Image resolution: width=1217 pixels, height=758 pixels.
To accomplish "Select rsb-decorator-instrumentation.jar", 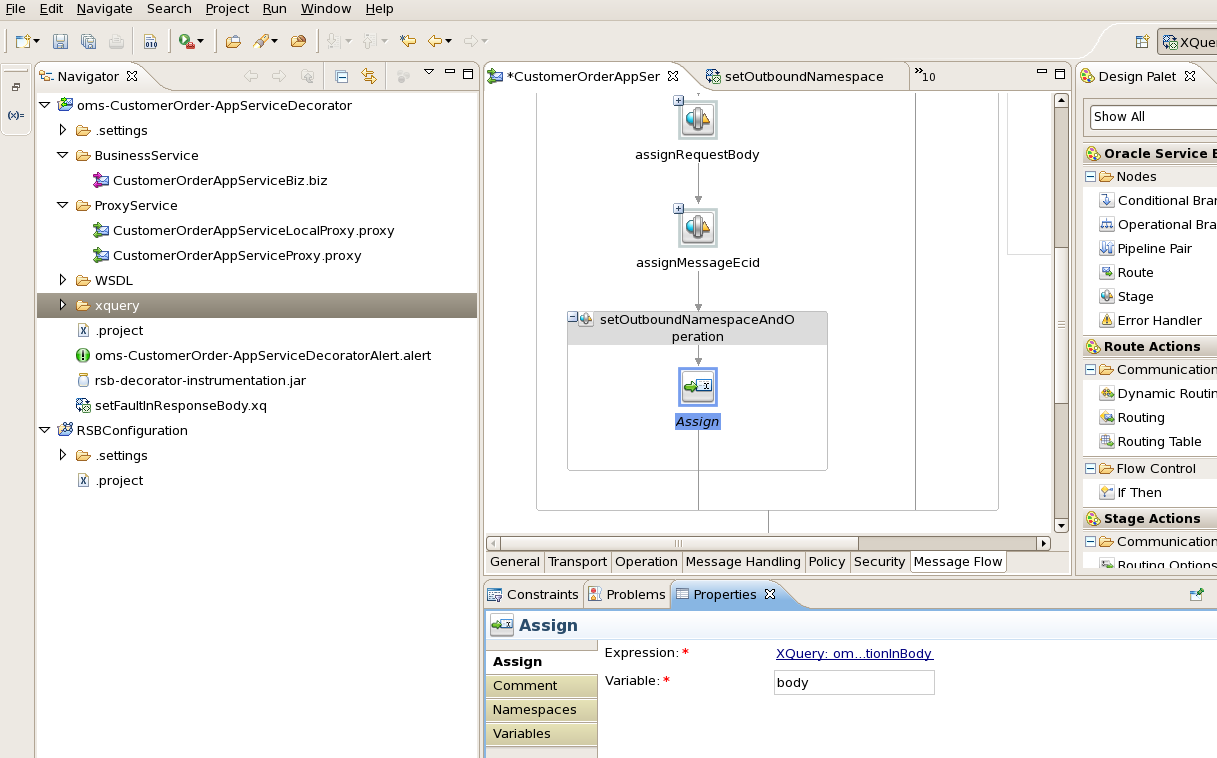I will click(200, 380).
